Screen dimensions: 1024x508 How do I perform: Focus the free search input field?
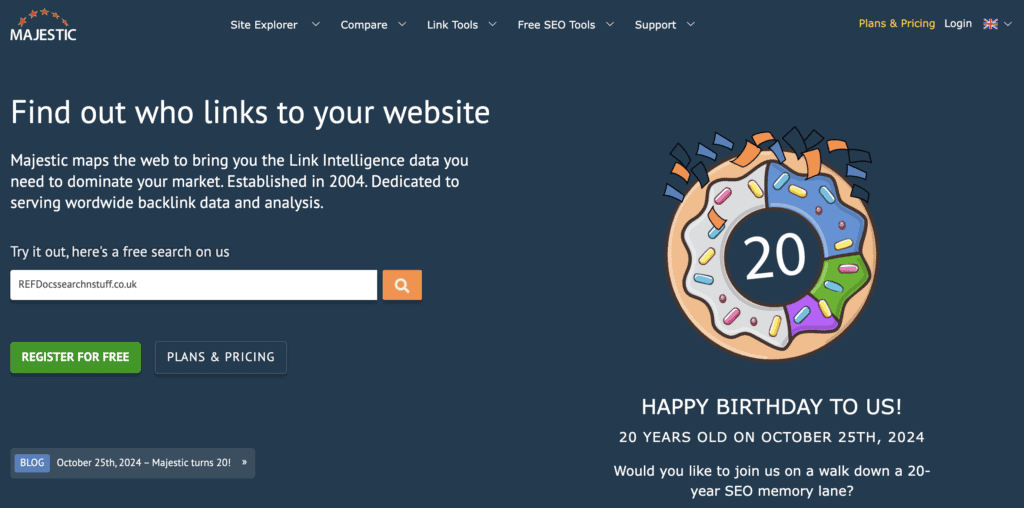click(193, 285)
